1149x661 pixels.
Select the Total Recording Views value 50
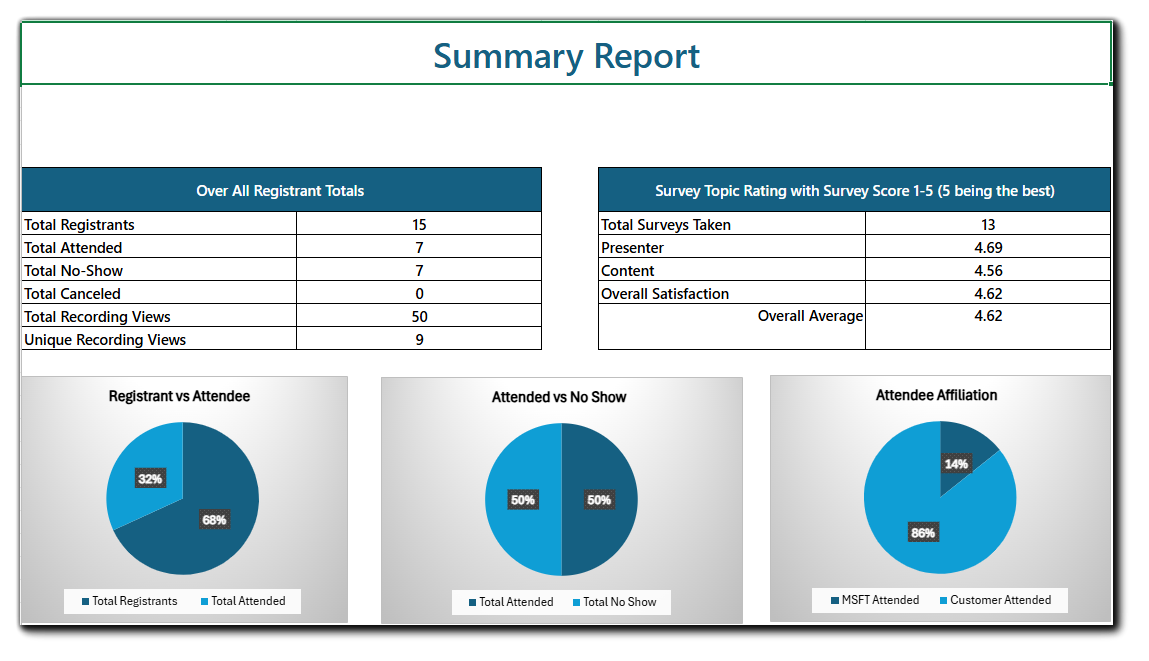[418, 316]
